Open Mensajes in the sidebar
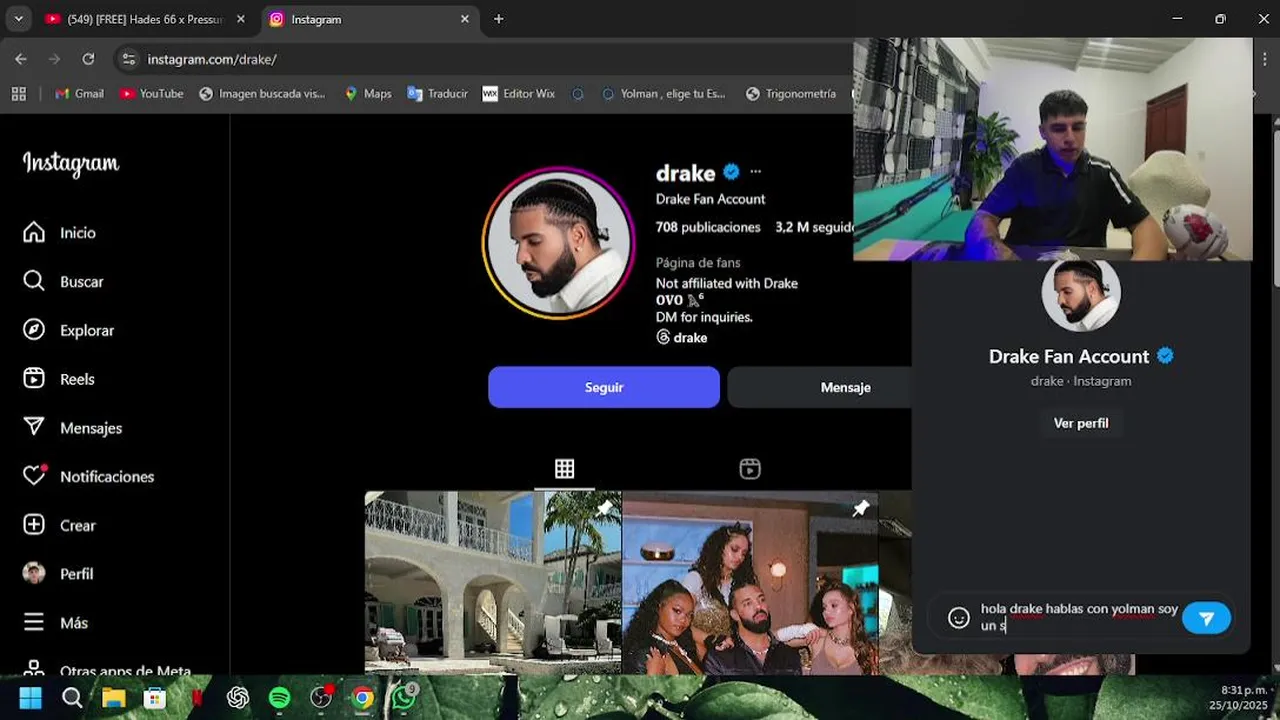Viewport: 1280px width, 720px height. click(72, 428)
